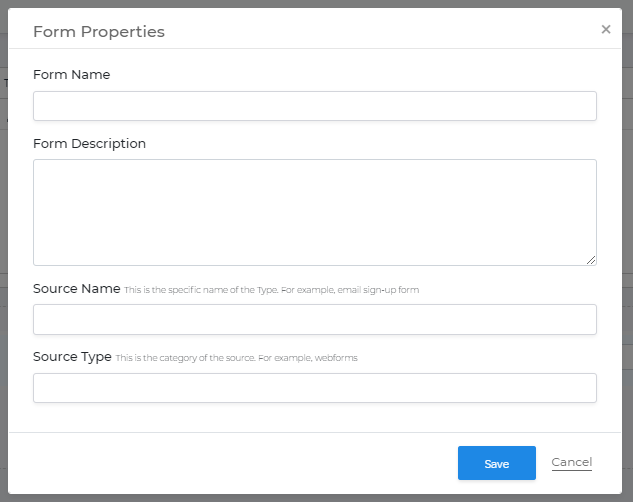Click the Form Name text field

pos(314,106)
